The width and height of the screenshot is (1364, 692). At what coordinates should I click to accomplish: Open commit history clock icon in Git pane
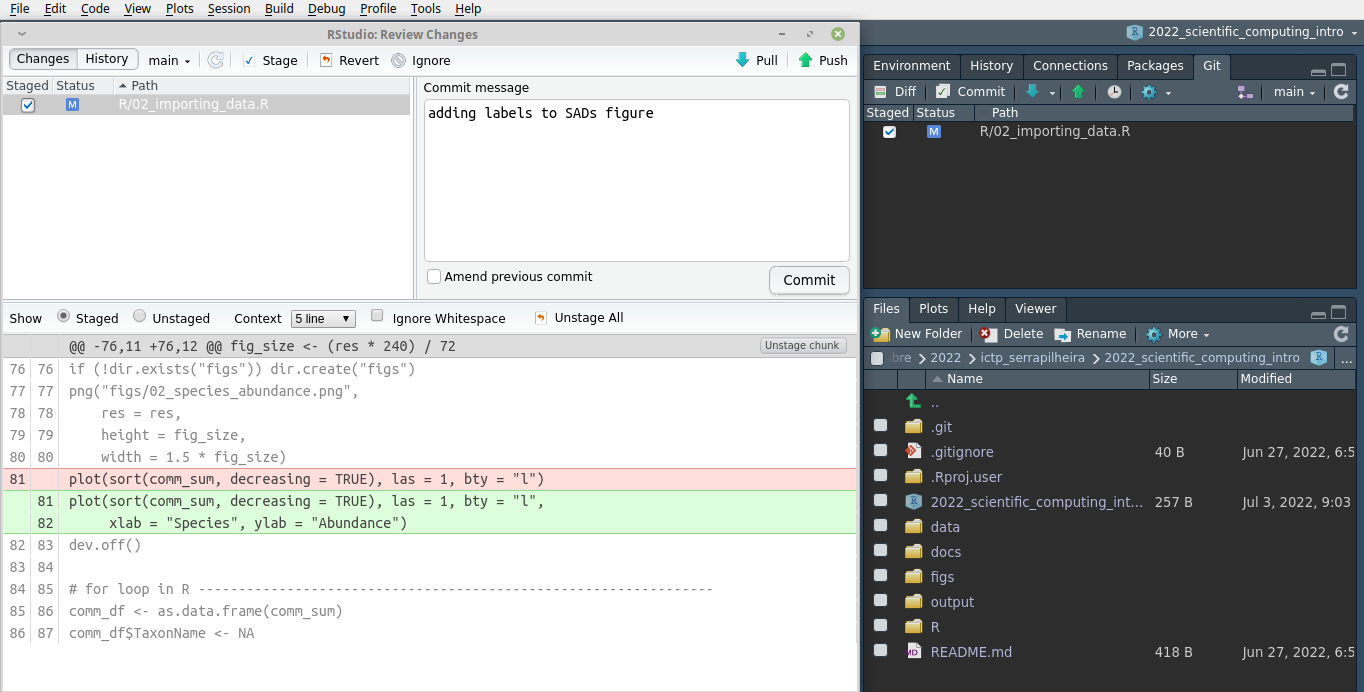pyautogui.click(x=1114, y=91)
